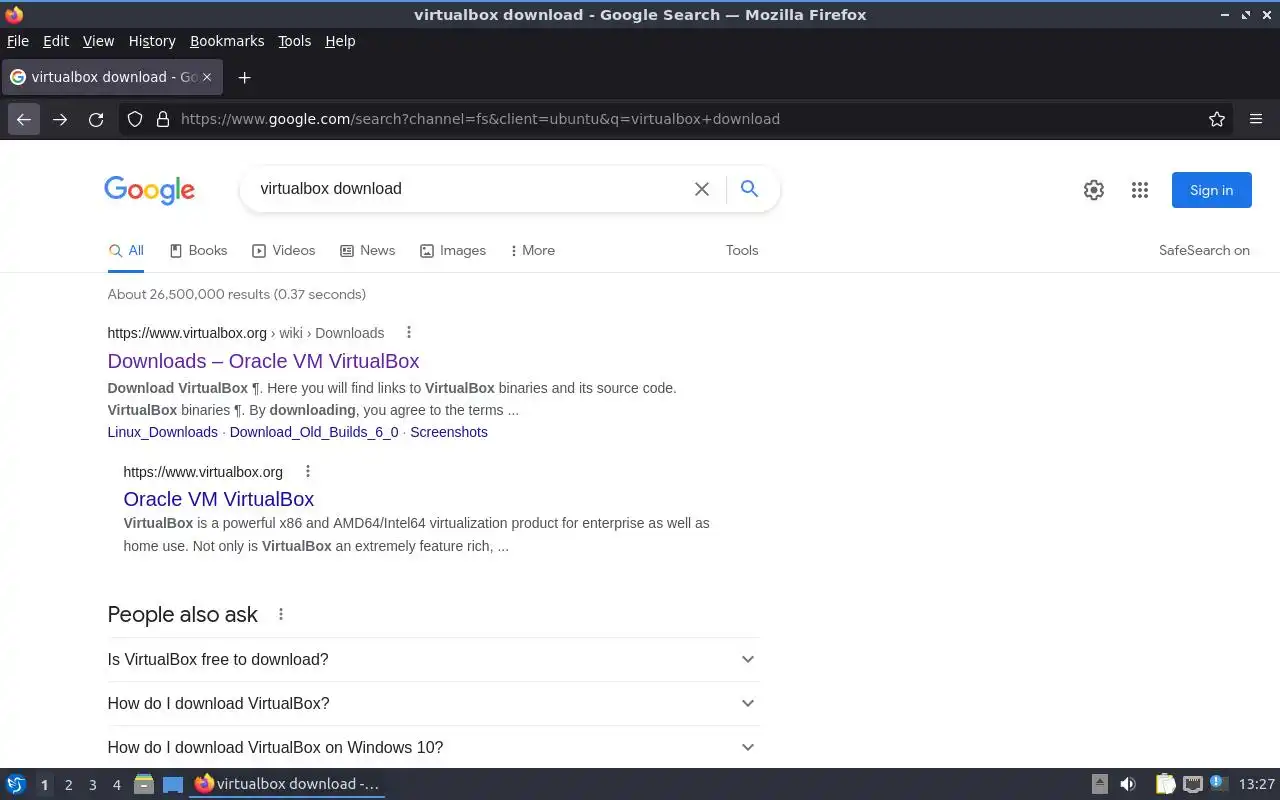Open the tracking protection shield icon
This screenshot has width=1280, height=800.
point(135,119)
